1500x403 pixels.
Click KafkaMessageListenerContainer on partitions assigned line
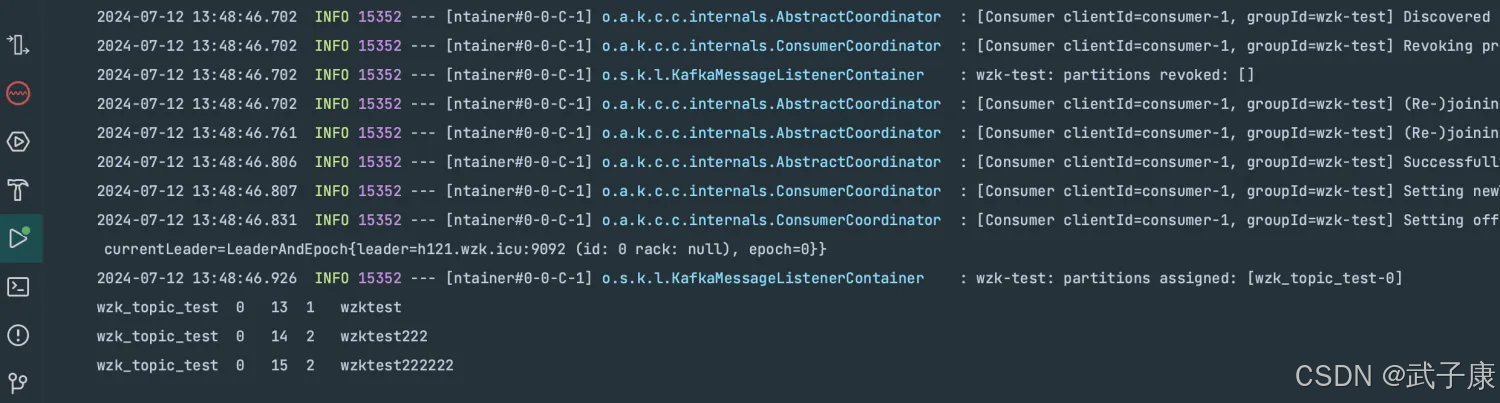(x=763, y=278)
